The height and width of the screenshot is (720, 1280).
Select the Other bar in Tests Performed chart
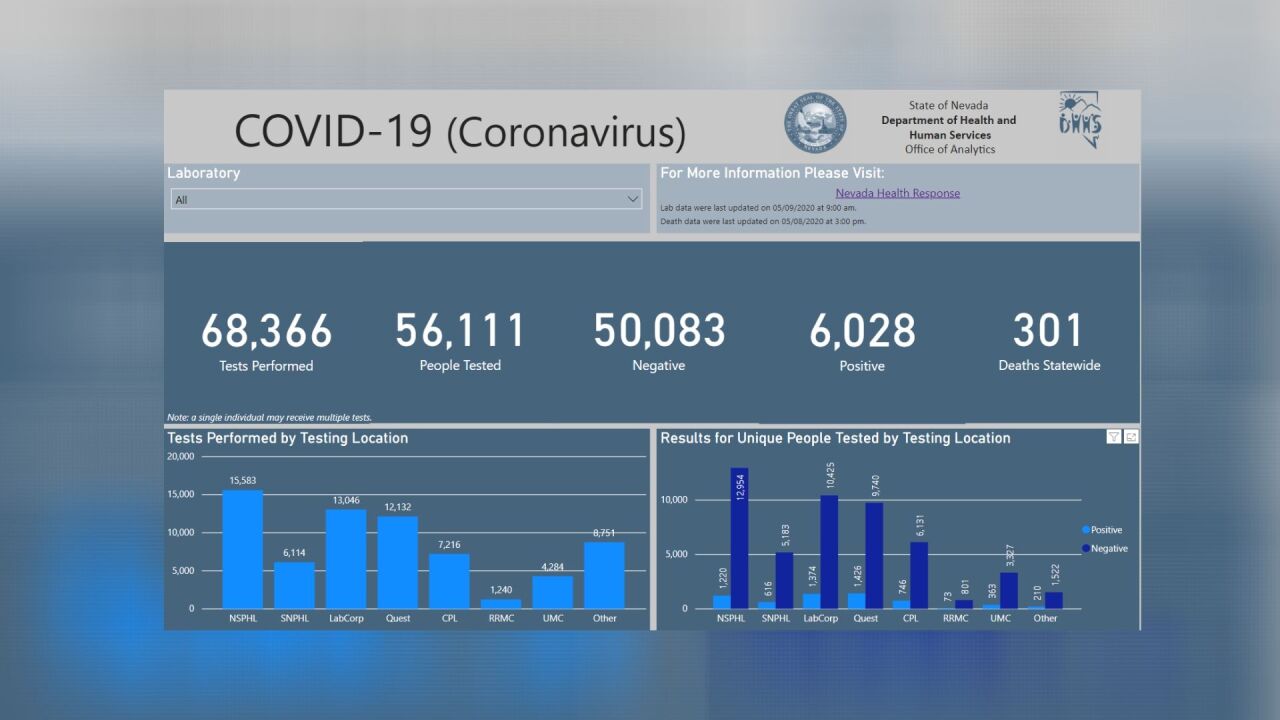tap(604, 575)
